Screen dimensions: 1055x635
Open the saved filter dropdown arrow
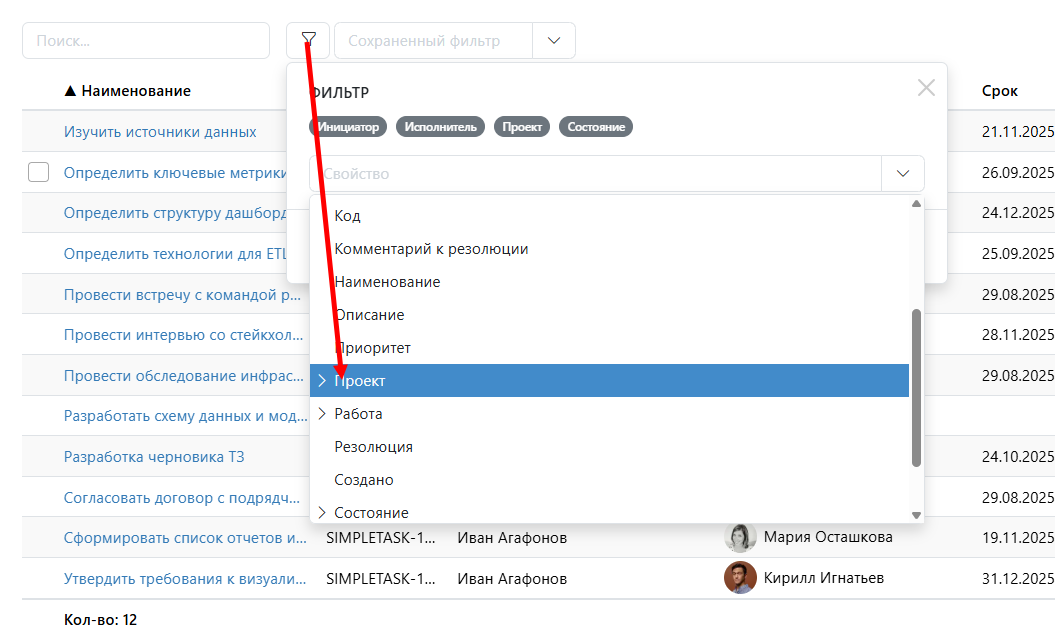[554, 40]
